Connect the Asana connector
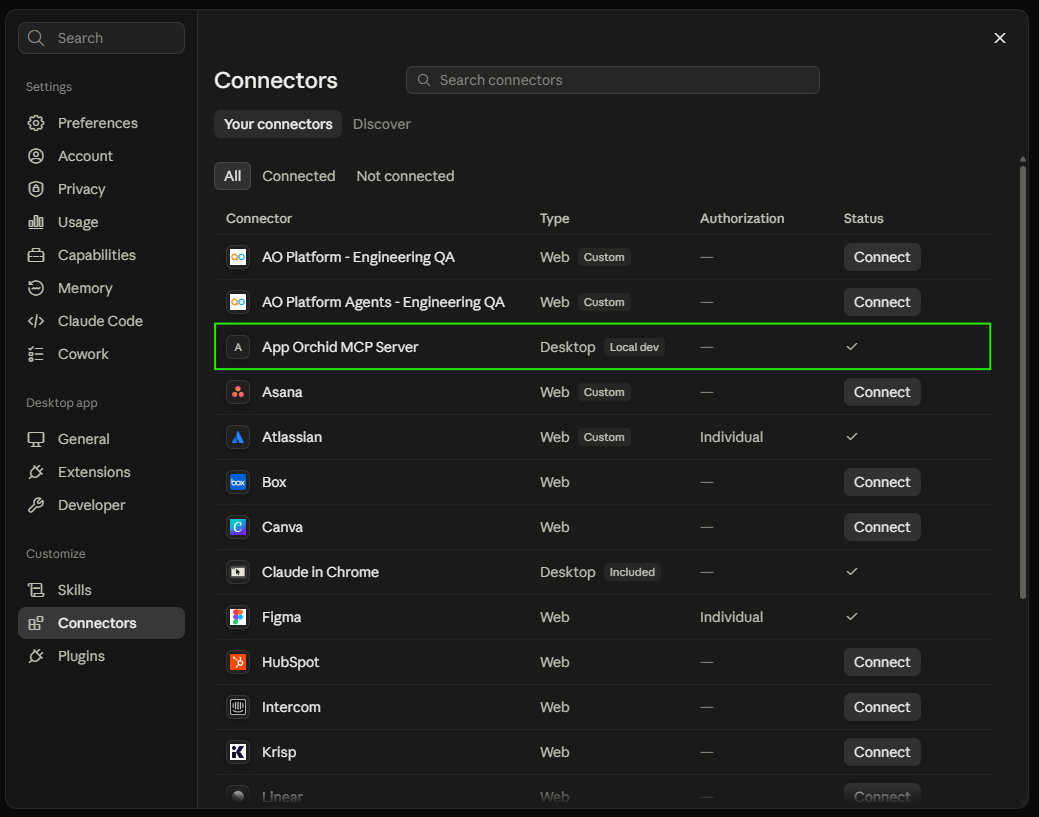 tap(882, 392)
